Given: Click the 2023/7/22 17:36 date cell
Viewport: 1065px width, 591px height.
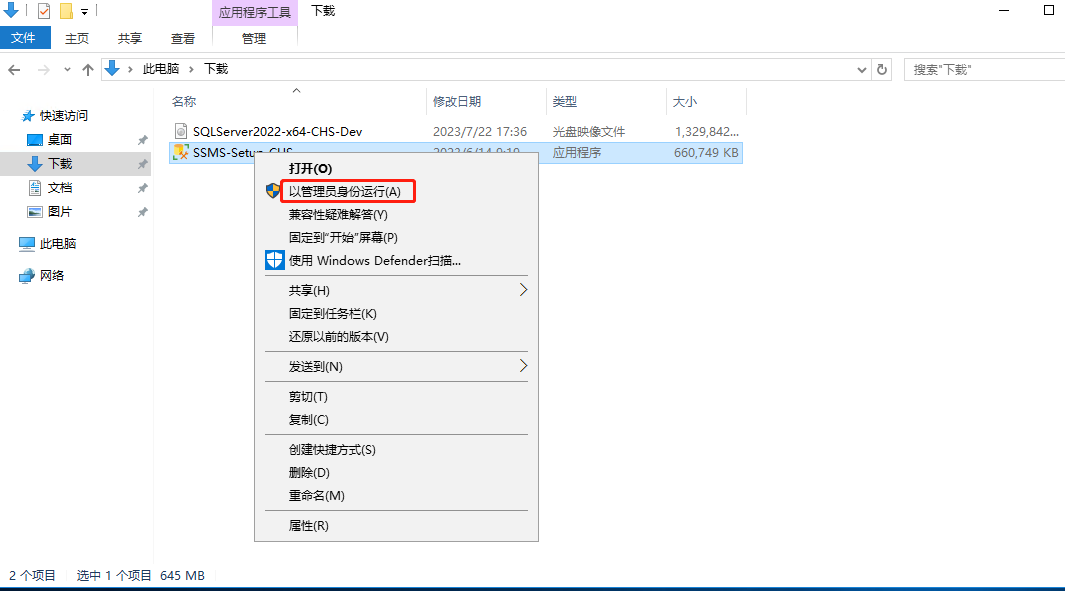Looking at the screenshot, I should tap(480, 132).
